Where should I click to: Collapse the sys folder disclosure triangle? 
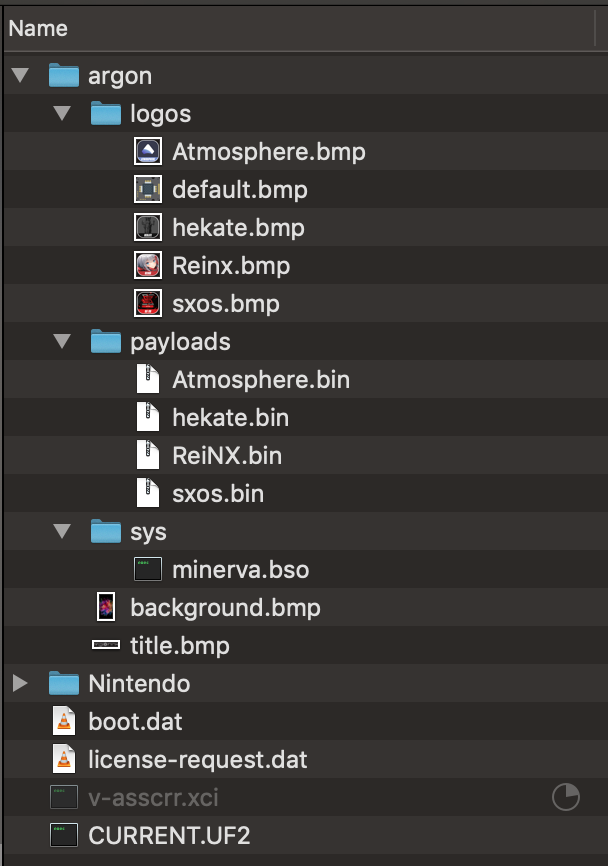pyautogui.click(x=62, y=531)
